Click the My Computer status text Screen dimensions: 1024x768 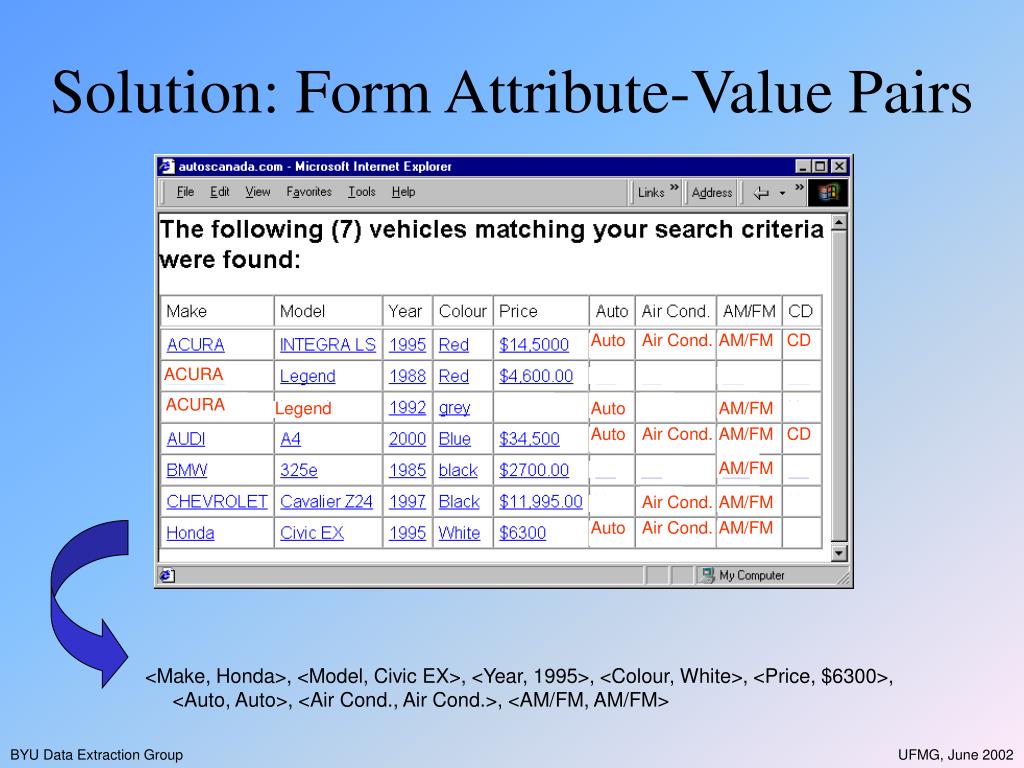click(x=752, y=575)
